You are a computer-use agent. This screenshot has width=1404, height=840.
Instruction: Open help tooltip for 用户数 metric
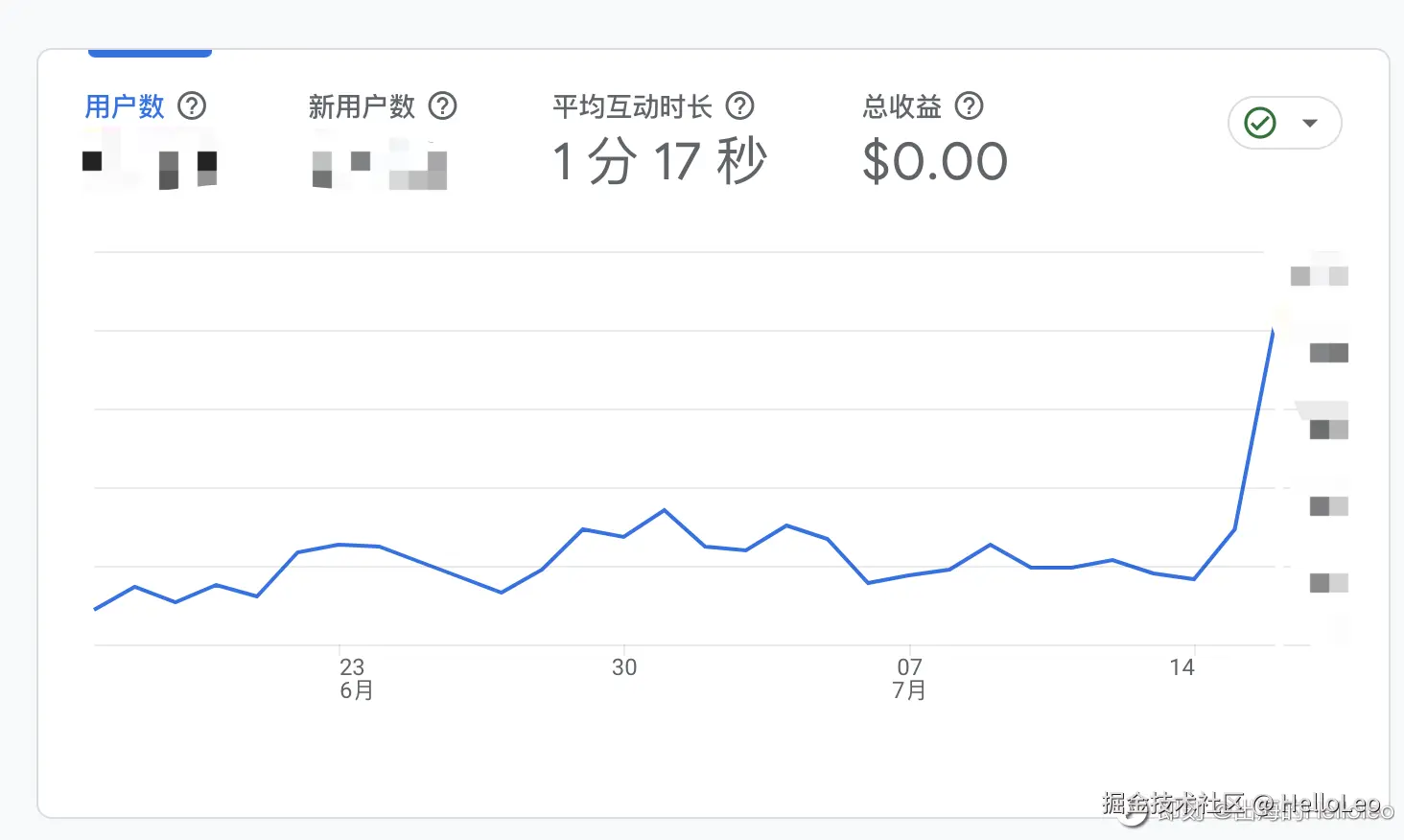pyautogui.click(x=192, y=106)
